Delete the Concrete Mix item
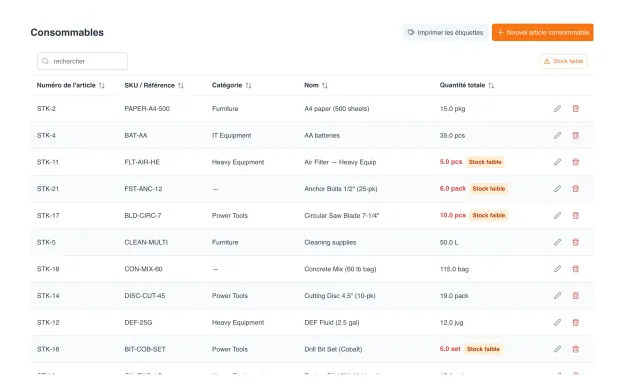 575,269
